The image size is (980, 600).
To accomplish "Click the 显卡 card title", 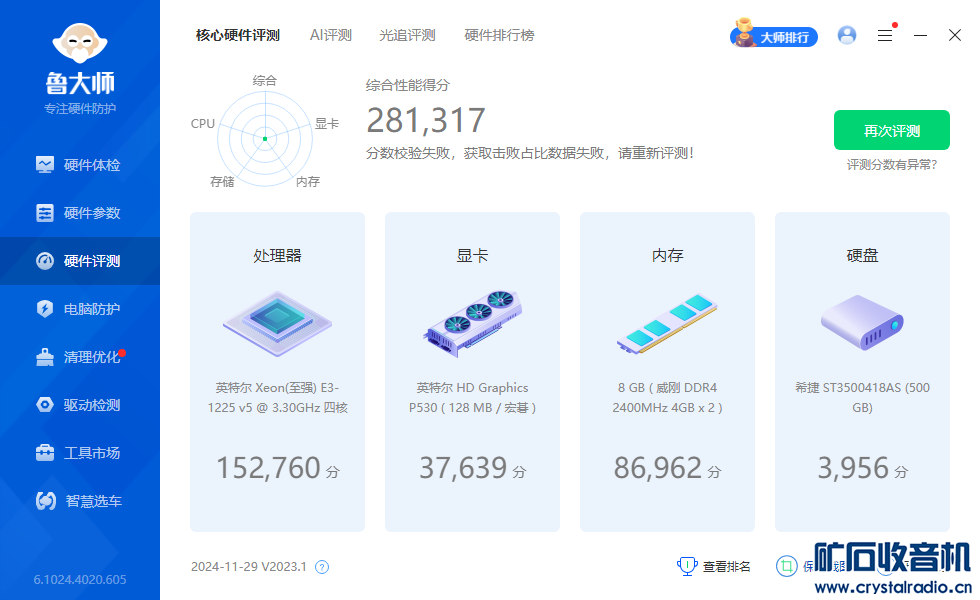I will [472, 256].
